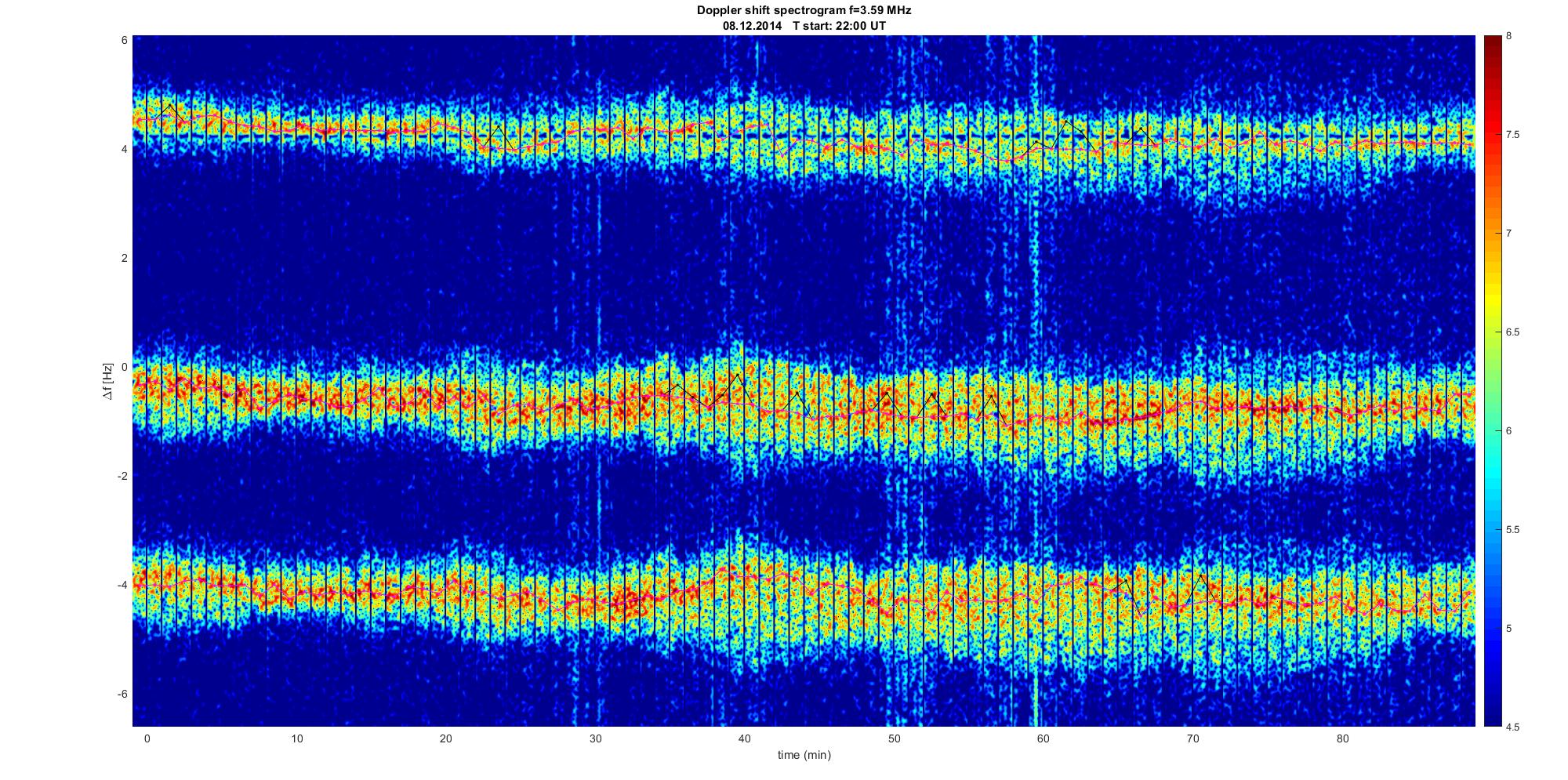Click the title 'Doppler shift spectrogram f=3.59 MHz'
The width and height of the screenshot is (1568, 780).
(x=804, y=11)
